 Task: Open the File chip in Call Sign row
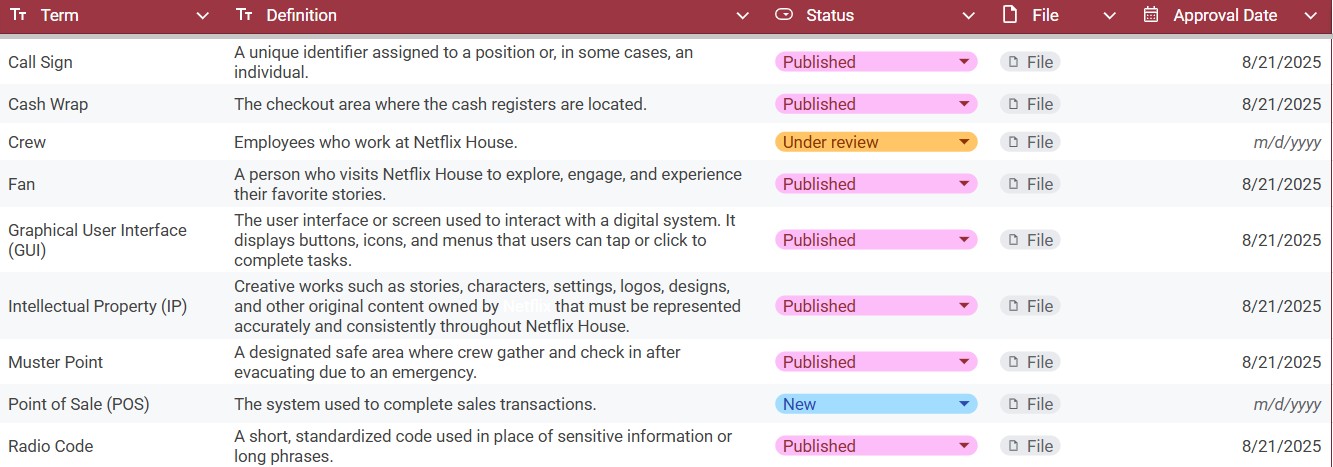tap(1030, 62)
